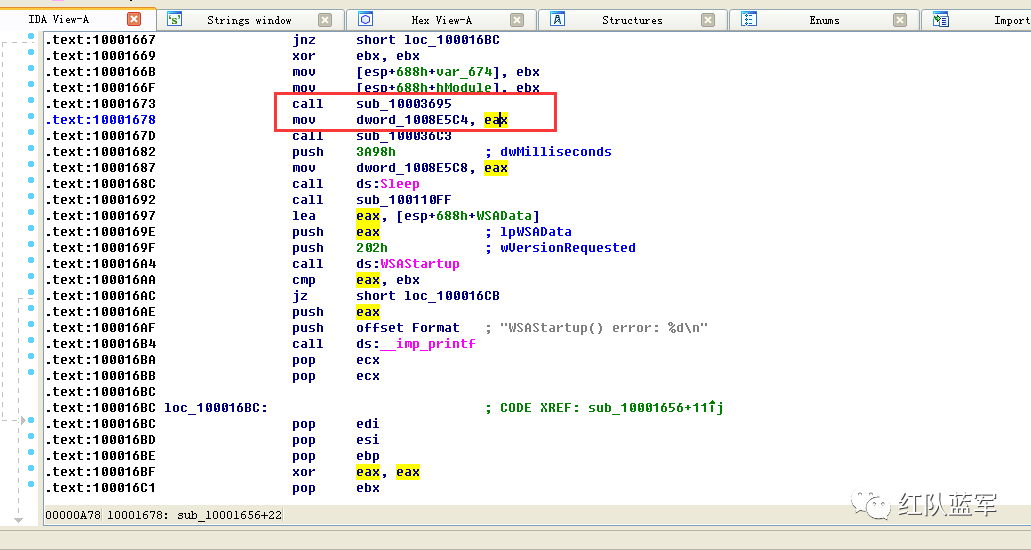The height and width of the screenshot is (550, 1031).
Task: Click the Strings window tab icon
Action: pos(174,20)
